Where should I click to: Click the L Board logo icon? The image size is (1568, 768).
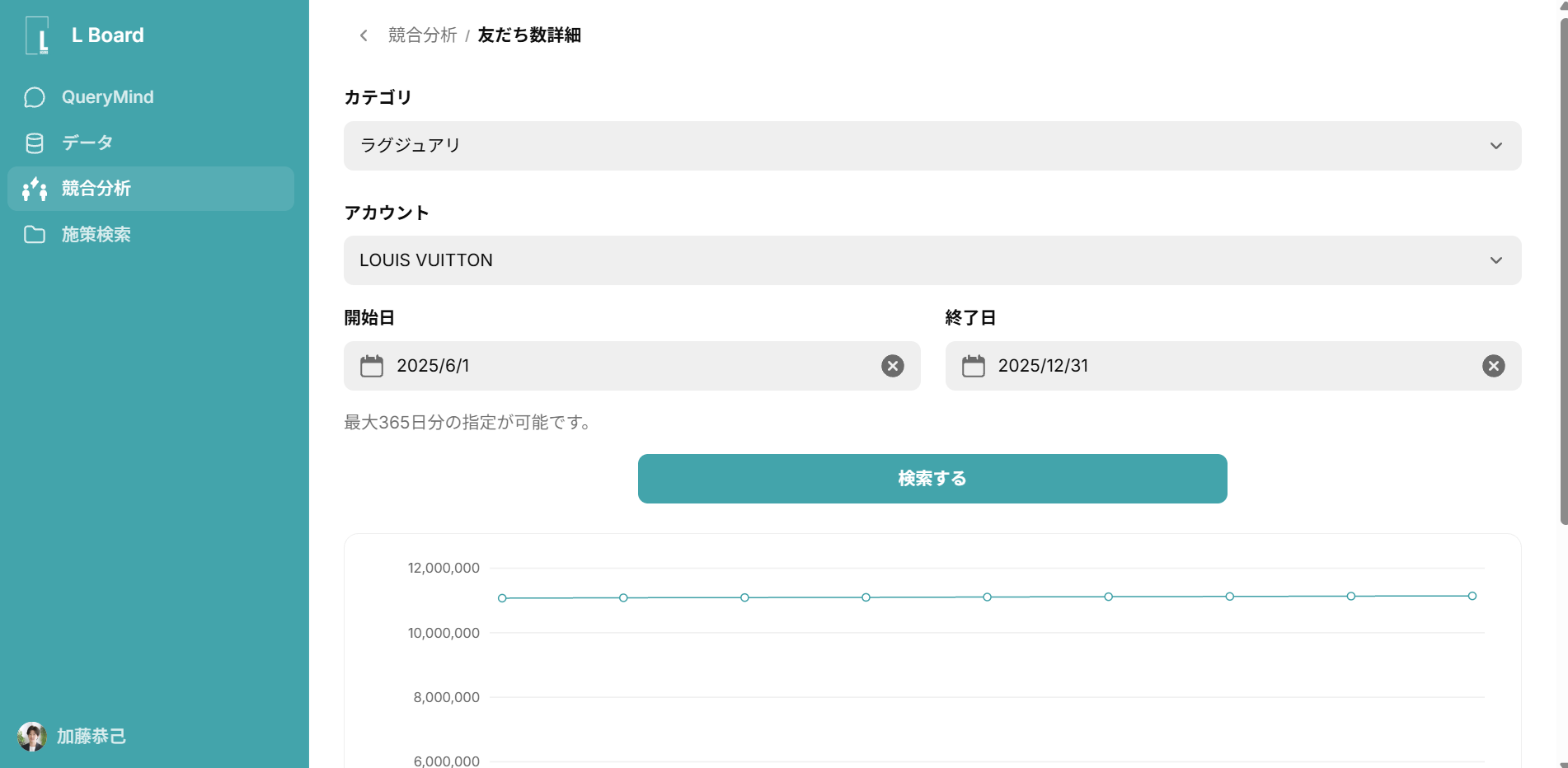(37, 35)
